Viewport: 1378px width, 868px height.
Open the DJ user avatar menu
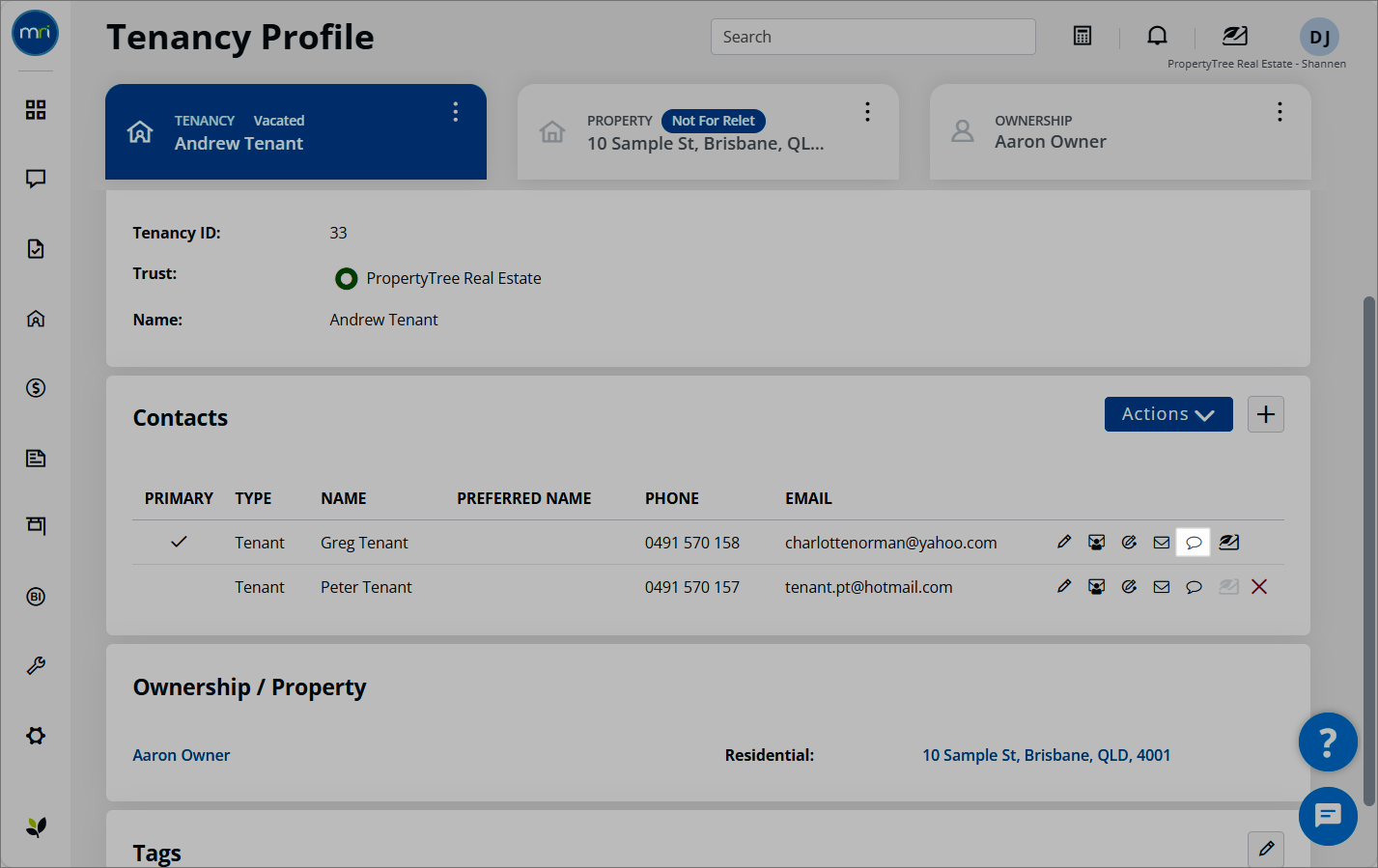tap(1319, 38)
